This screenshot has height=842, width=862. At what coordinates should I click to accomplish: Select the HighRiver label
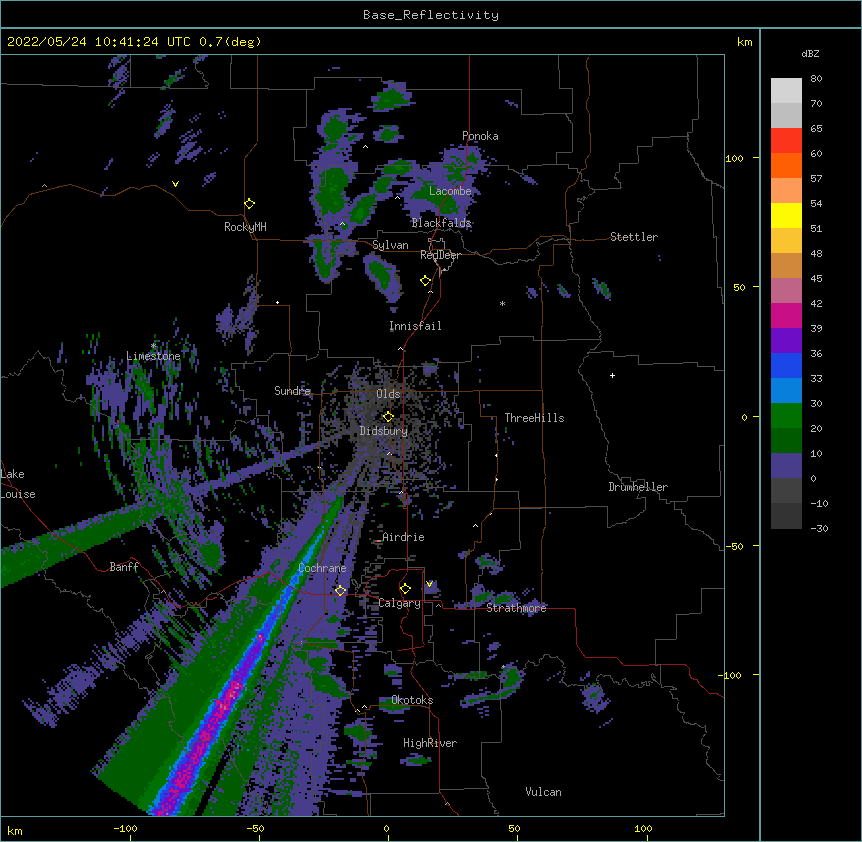tap(430, 743)
